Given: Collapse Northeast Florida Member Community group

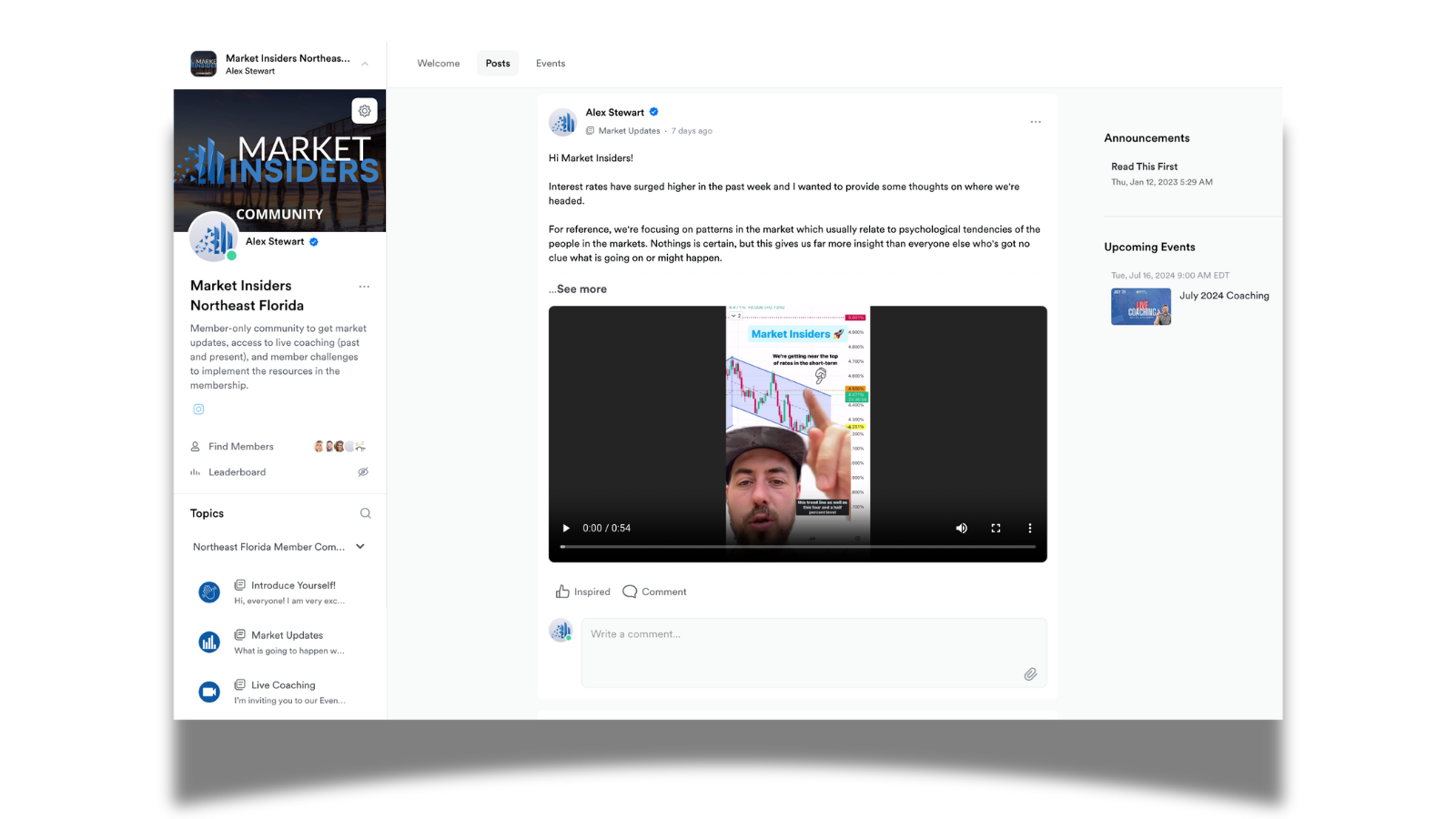Looking at the screenshot, I should pyautogui.click(x=360, y=547).
